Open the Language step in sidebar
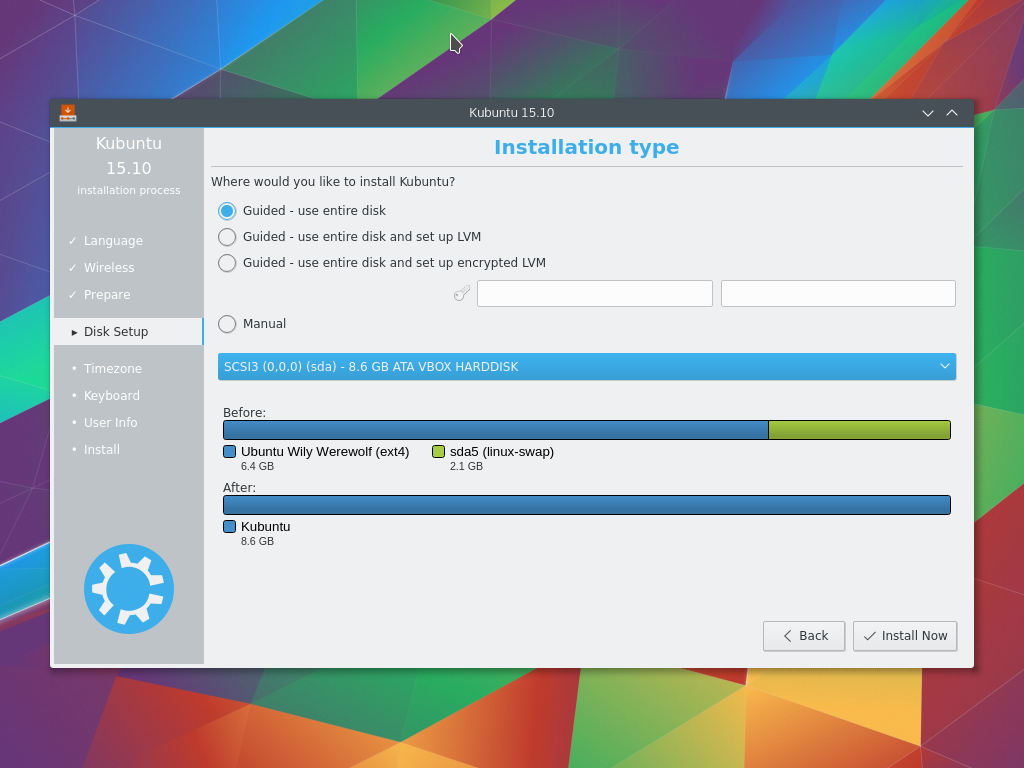This screenshot has width=1024, height=768. point(113,241)
